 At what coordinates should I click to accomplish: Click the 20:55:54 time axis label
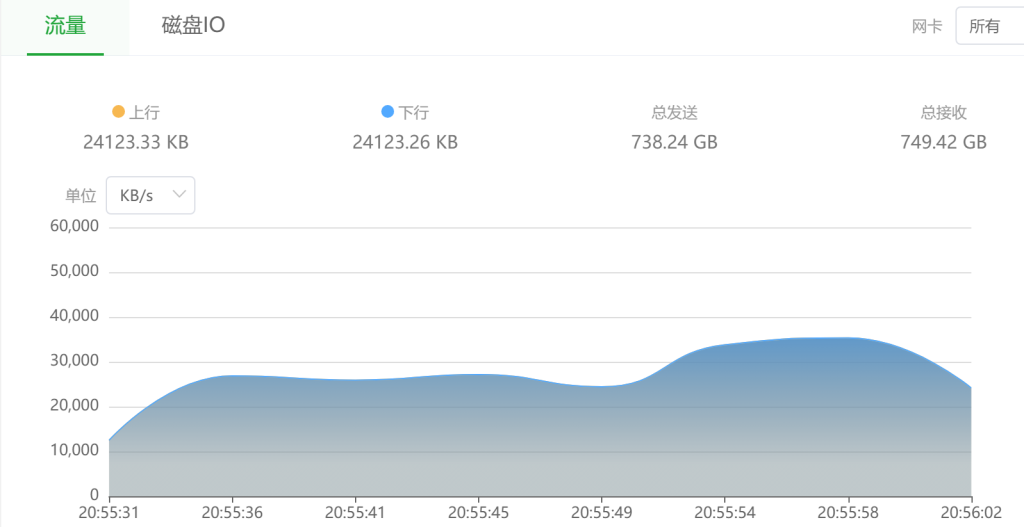(725, 513)
